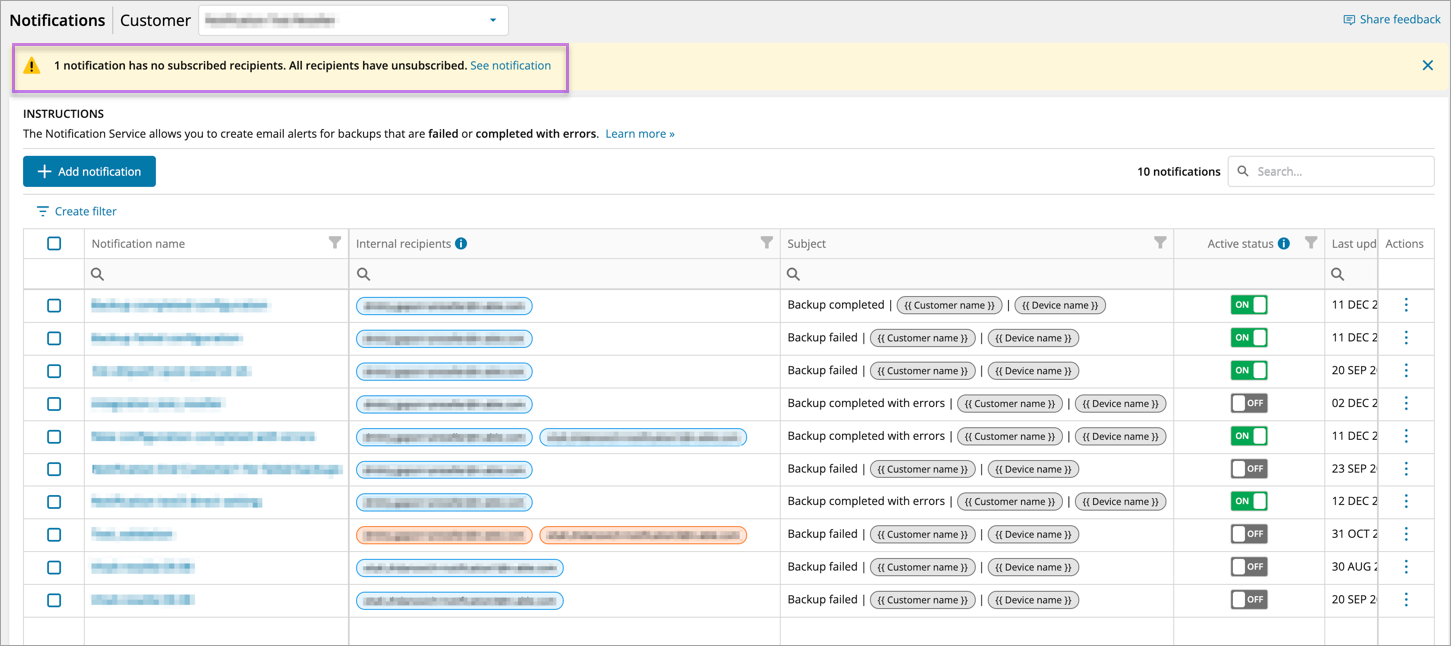1451x646 pixels.
Task: Click the Share feedback speech-bubble icon
Action: coord(1349,20)
